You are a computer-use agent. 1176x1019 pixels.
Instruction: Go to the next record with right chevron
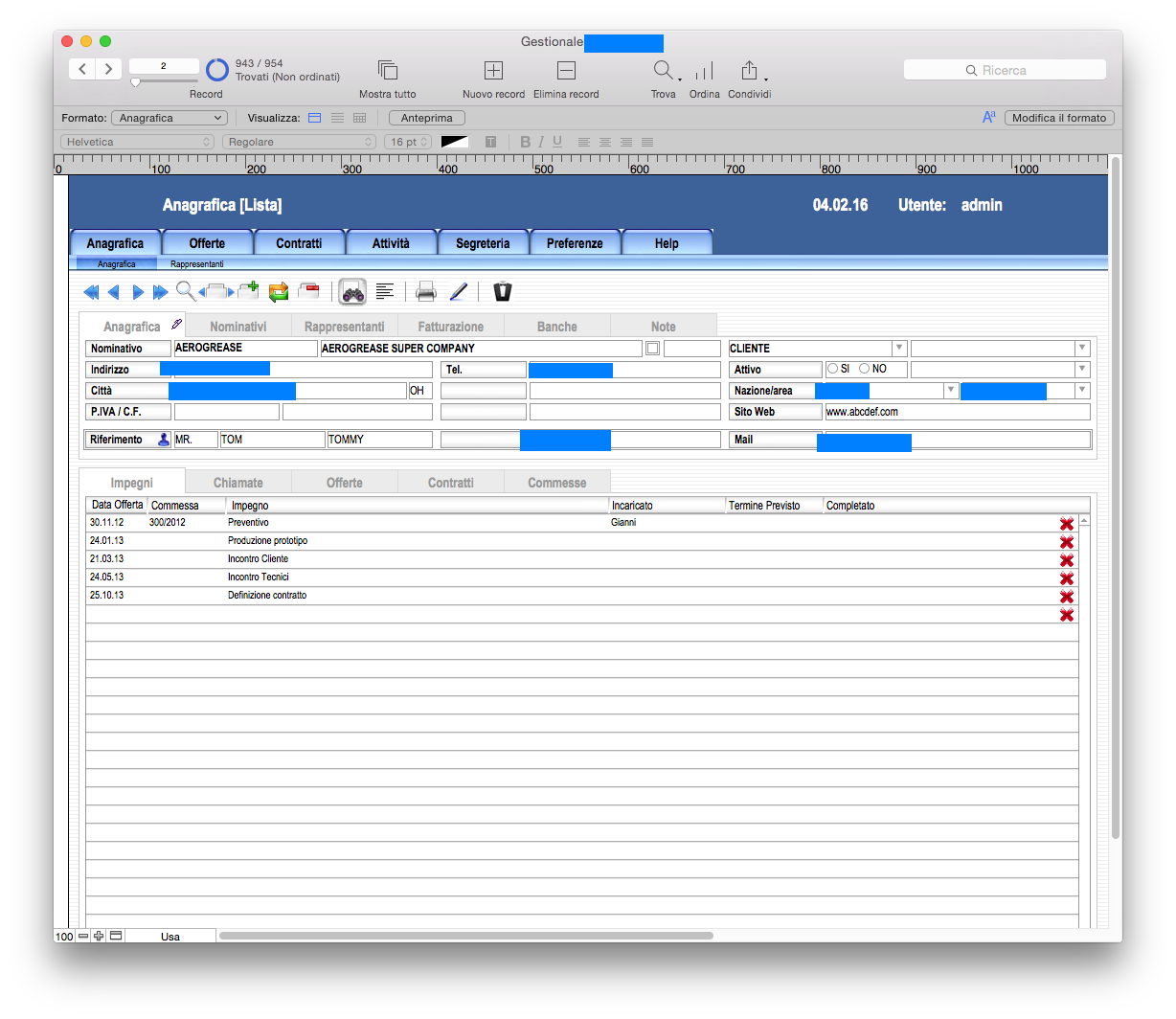pyautogui.click(x=108, y=69)
